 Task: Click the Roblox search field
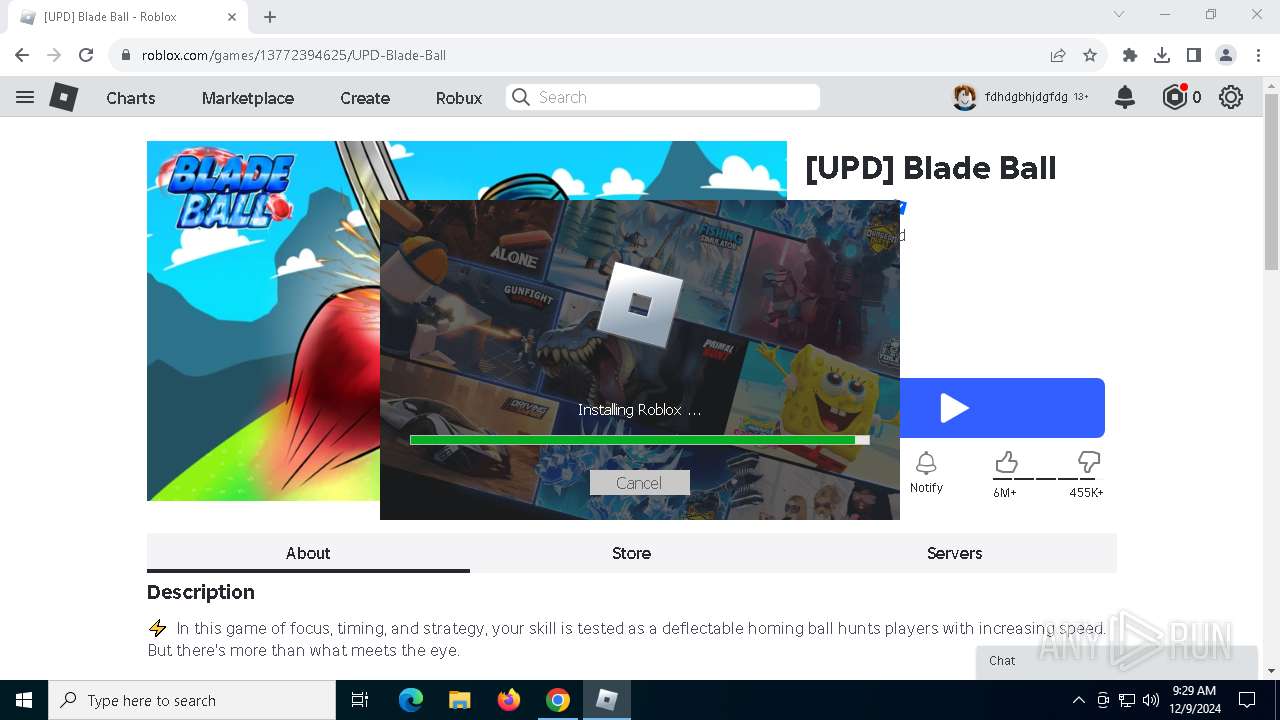click(x=663, y=97)
